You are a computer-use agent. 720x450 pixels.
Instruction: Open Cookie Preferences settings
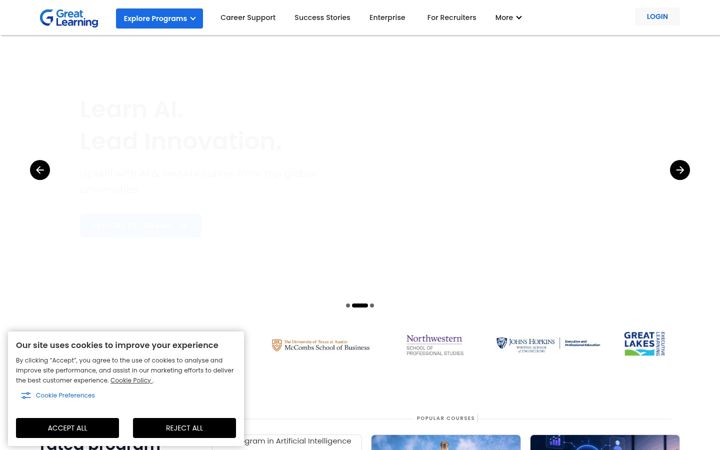[65, 395]
